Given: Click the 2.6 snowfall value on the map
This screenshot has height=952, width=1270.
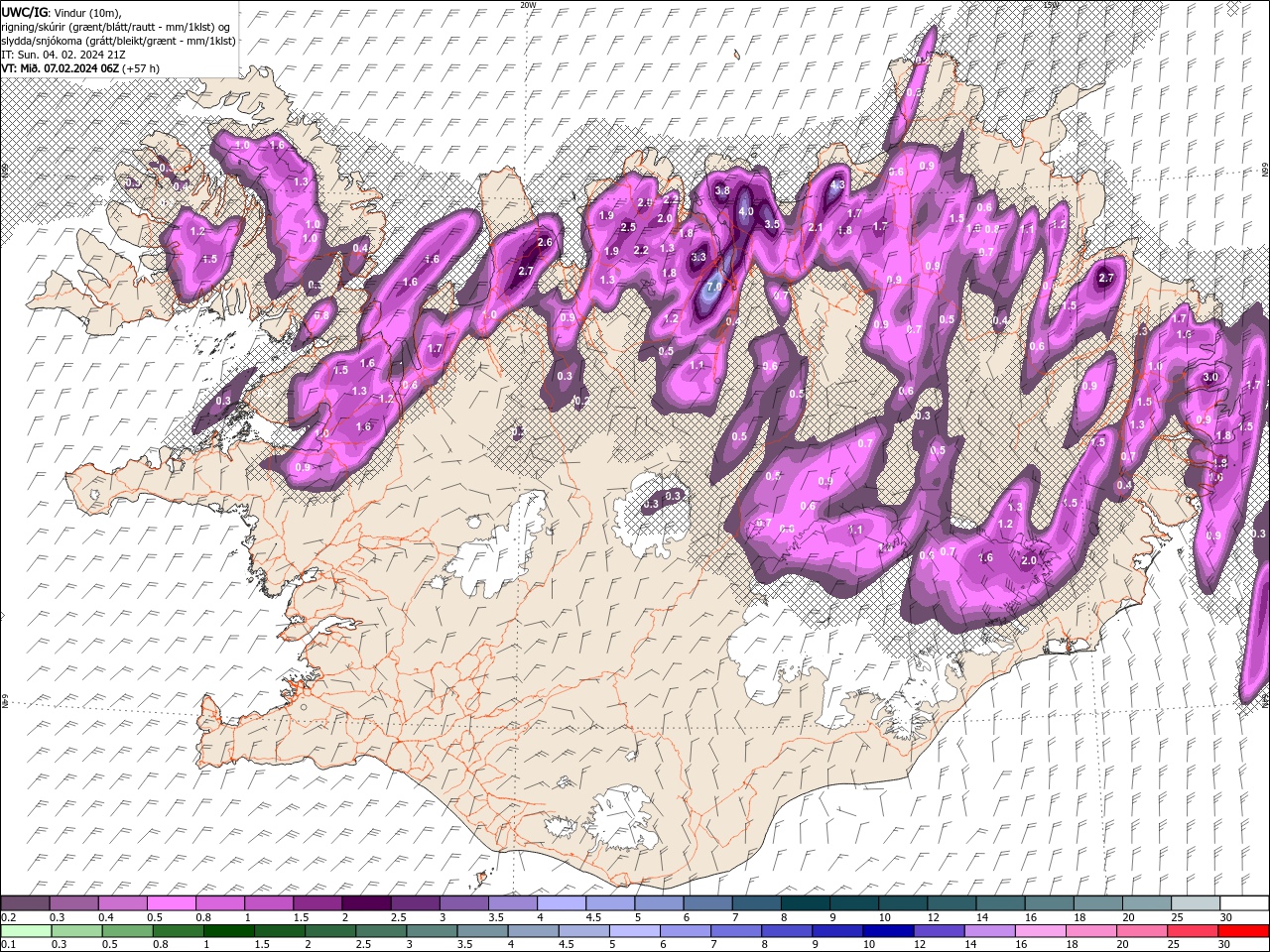Looking at the screenshot, I should (544, 242).
